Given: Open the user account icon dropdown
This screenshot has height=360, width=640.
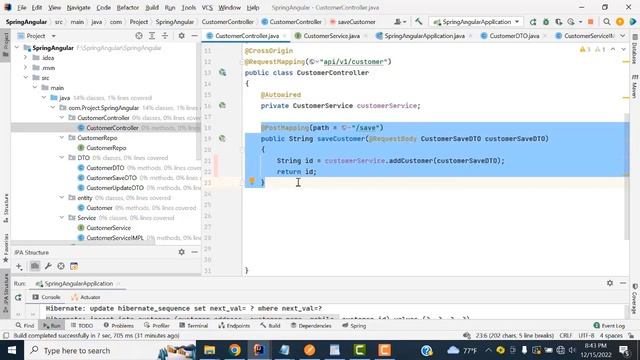Looking at the screenshot, I should (400, 22).
